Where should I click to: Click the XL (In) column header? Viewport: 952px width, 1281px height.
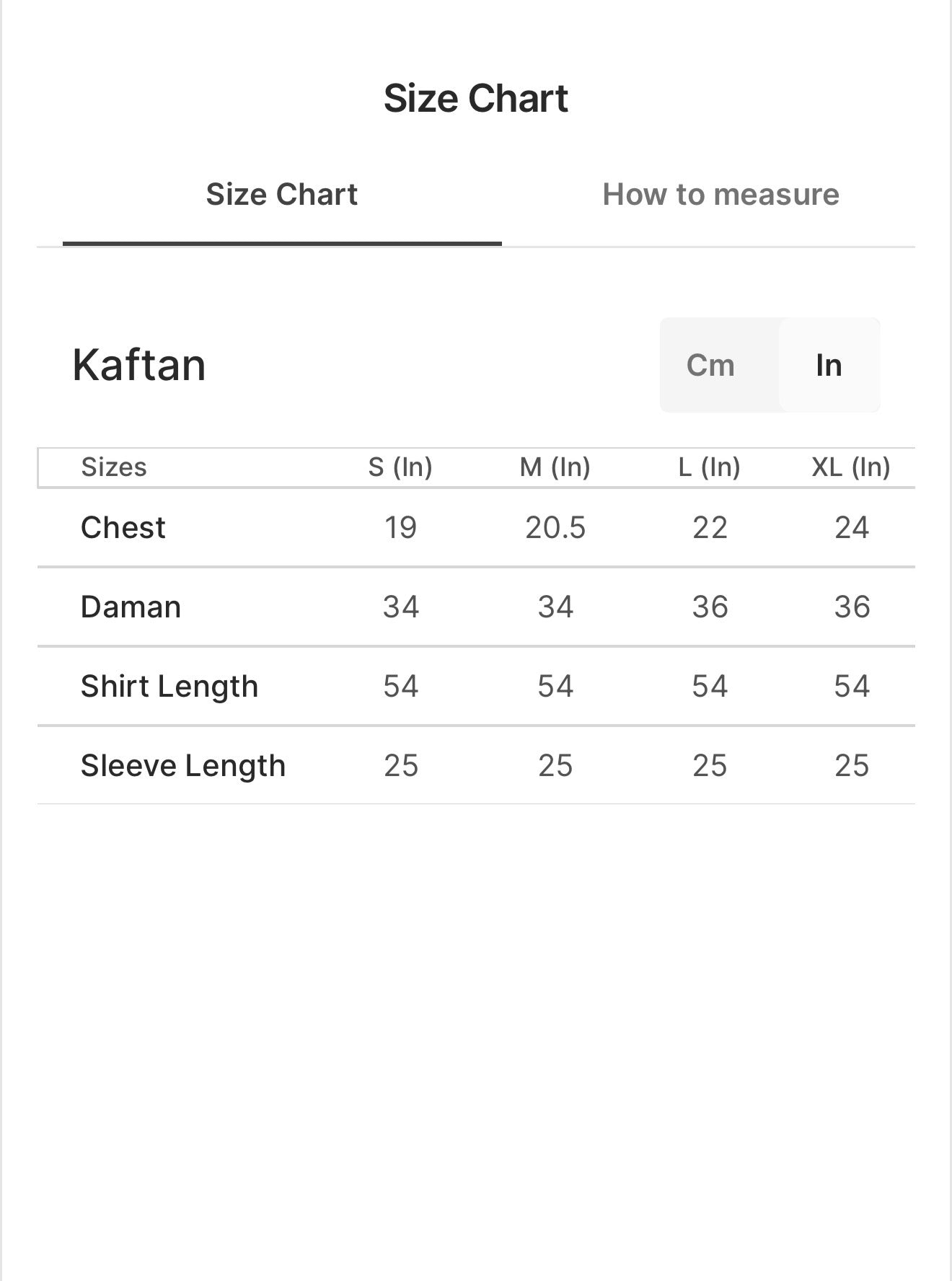(x=851, y=467)
